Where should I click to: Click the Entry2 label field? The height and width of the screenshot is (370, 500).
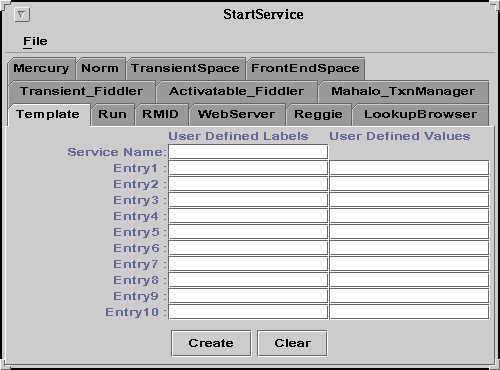pyautogui.click(x=248, y=184)
